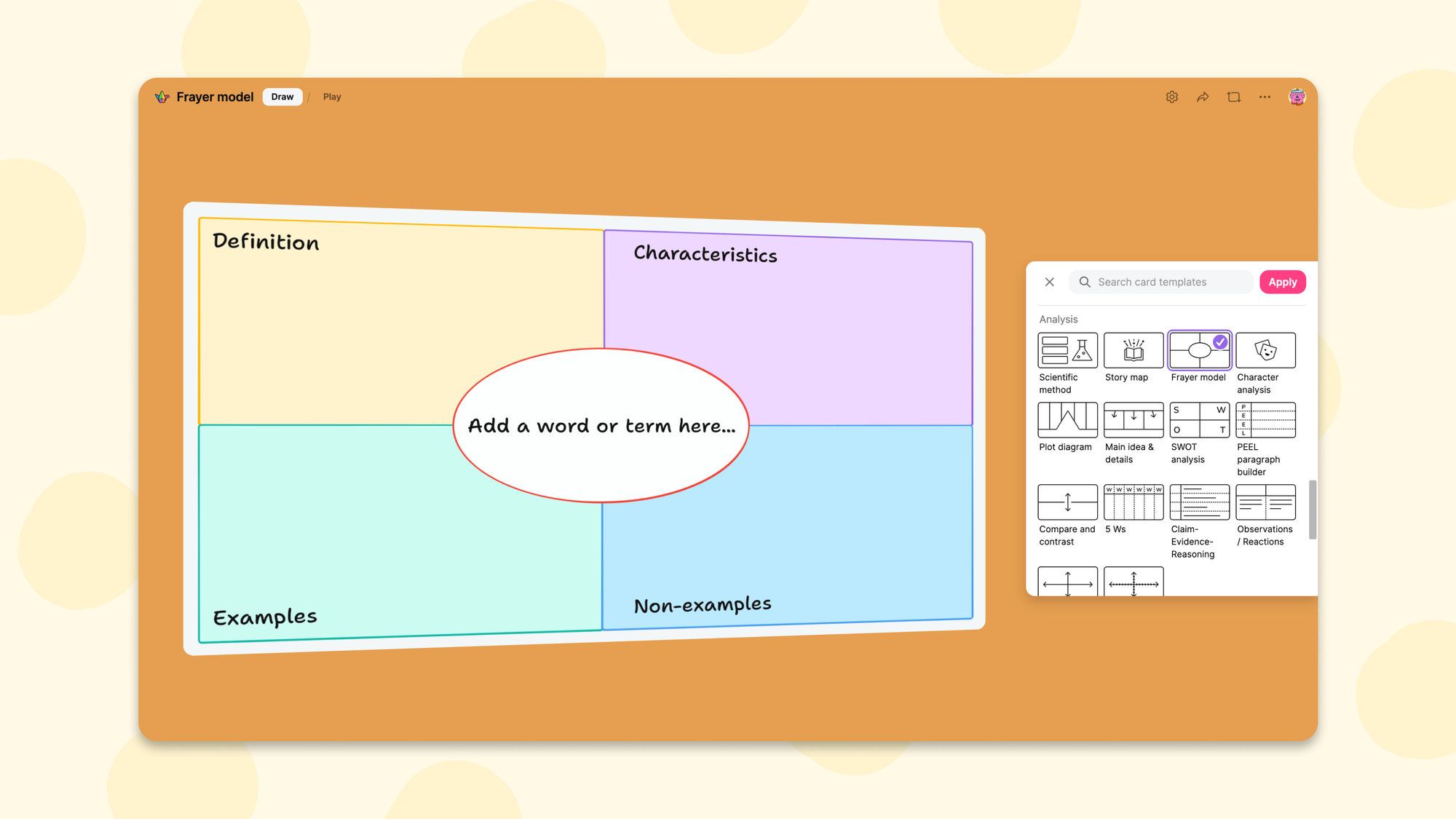Switch to the Draw tab
The image size is (1456, 819).
pos(282,96)
